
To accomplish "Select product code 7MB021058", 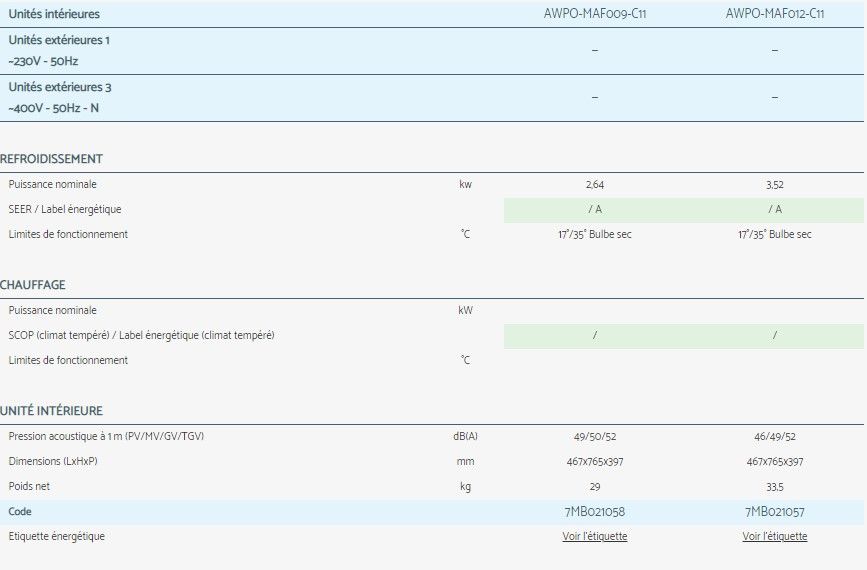I will [595, 512].
